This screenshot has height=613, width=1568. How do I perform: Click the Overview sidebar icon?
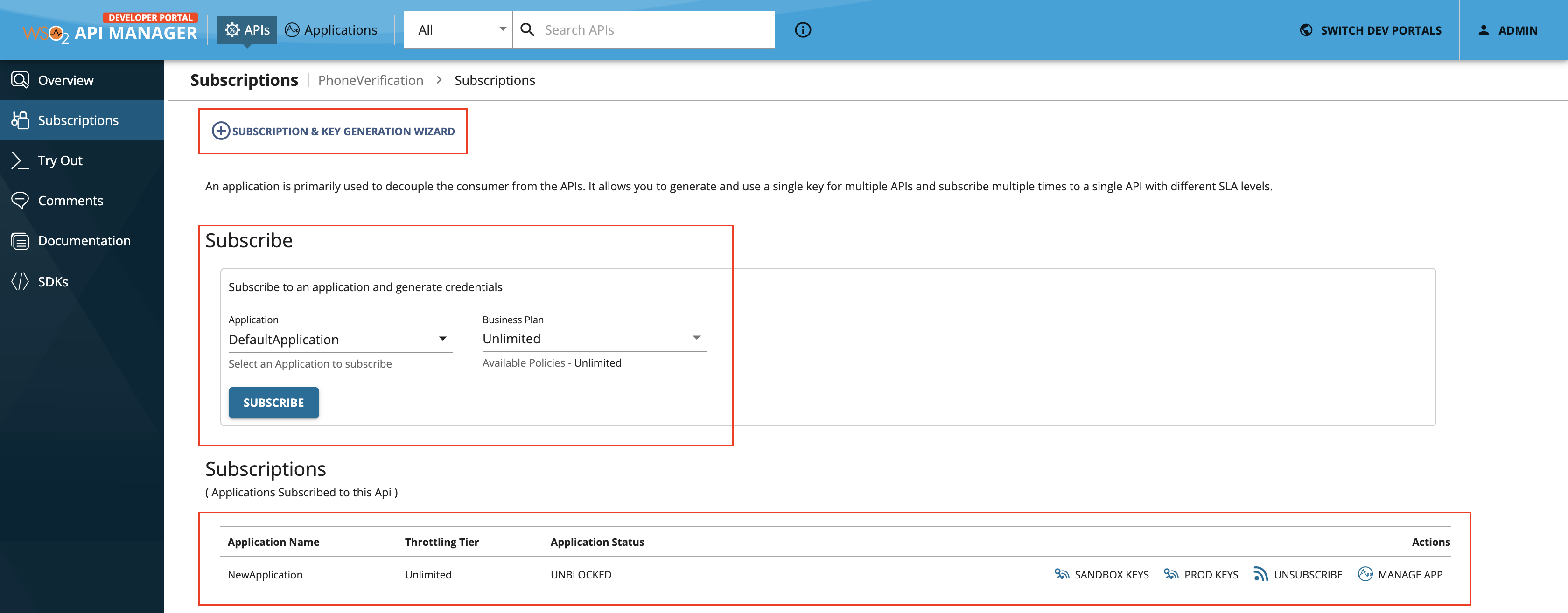20,80
